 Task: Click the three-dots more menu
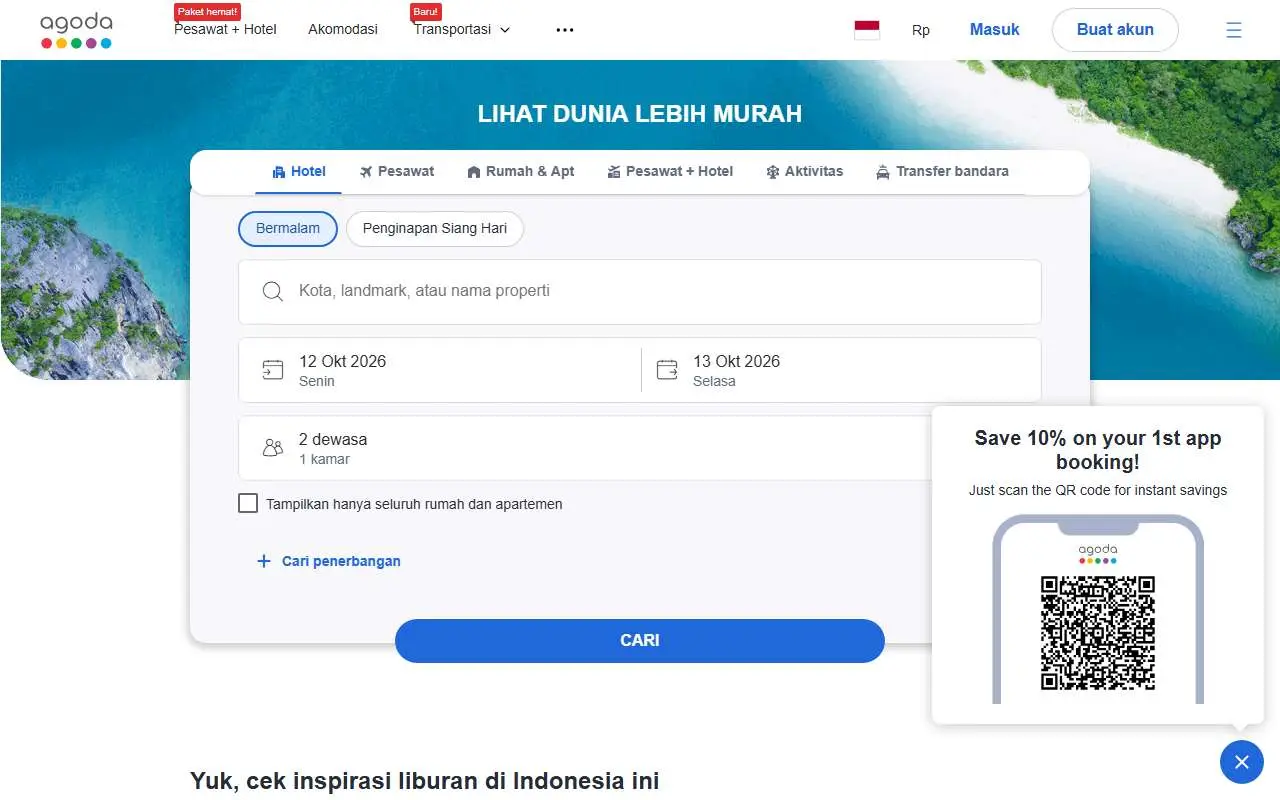coord(565,30)
